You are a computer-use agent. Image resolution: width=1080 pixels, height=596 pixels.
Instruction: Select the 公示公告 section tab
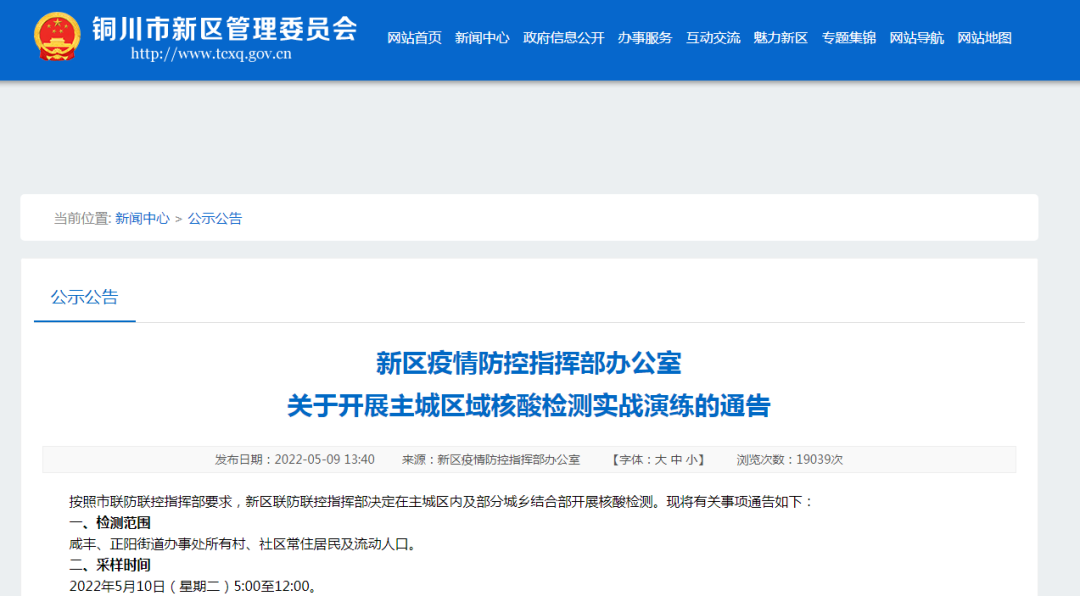coord(85,297)
